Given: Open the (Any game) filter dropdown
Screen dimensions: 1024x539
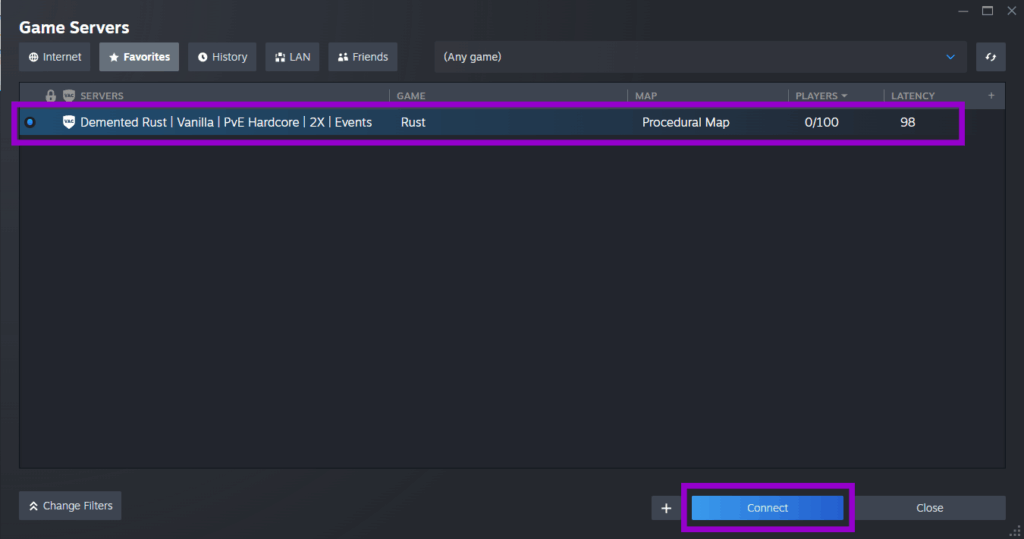Looking at the screenshot, I should click(x=701, y=57).
